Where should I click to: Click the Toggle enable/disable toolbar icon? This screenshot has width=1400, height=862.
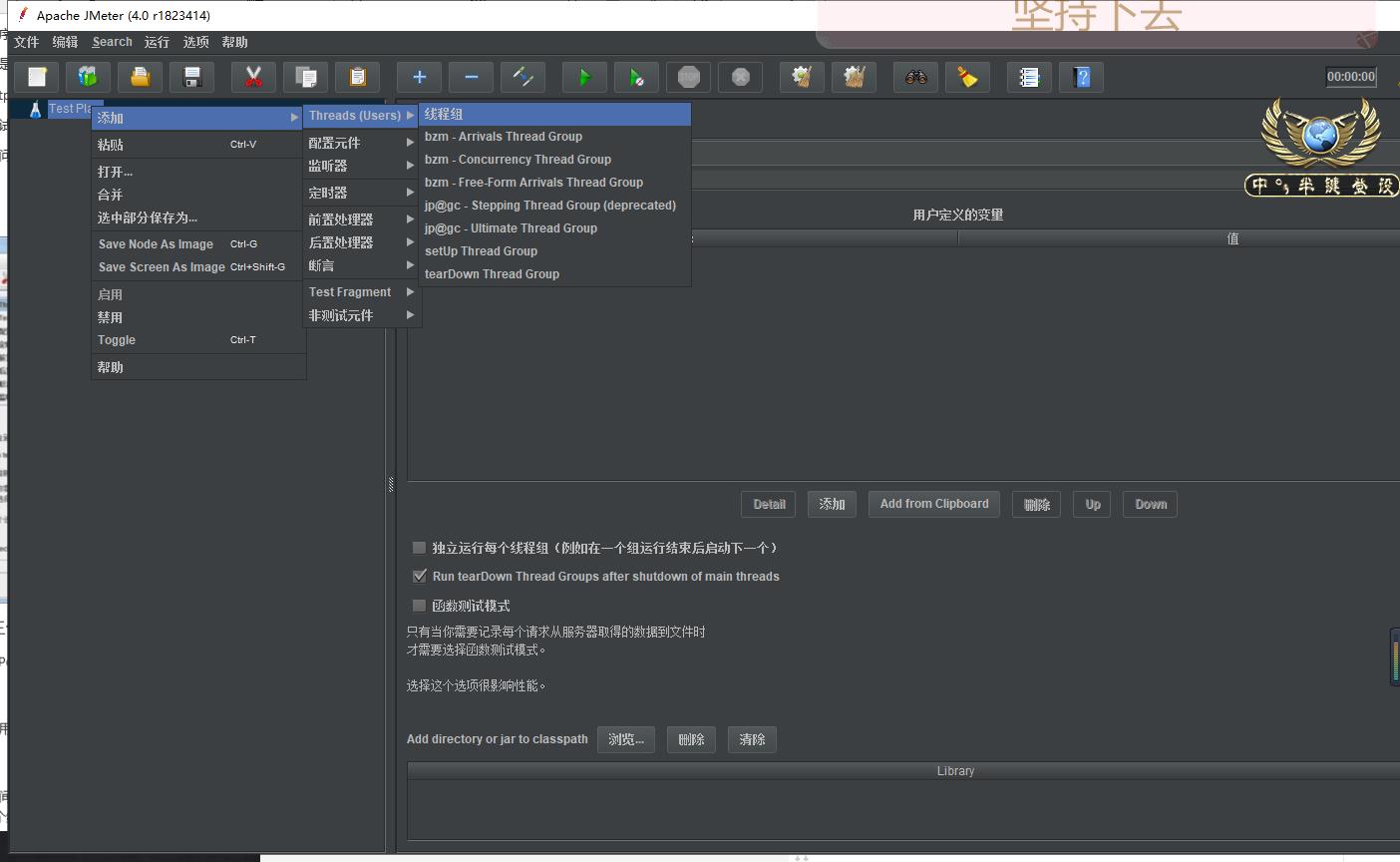[x=523, y=77]
